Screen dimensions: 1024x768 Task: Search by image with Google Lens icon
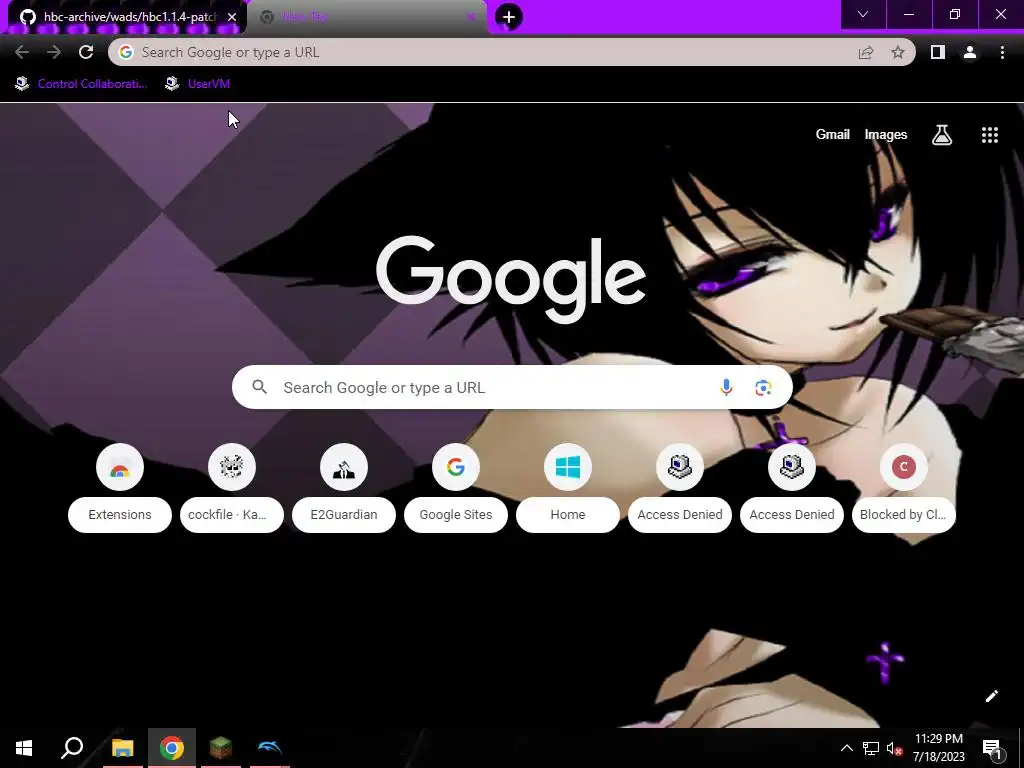point(763,387)
